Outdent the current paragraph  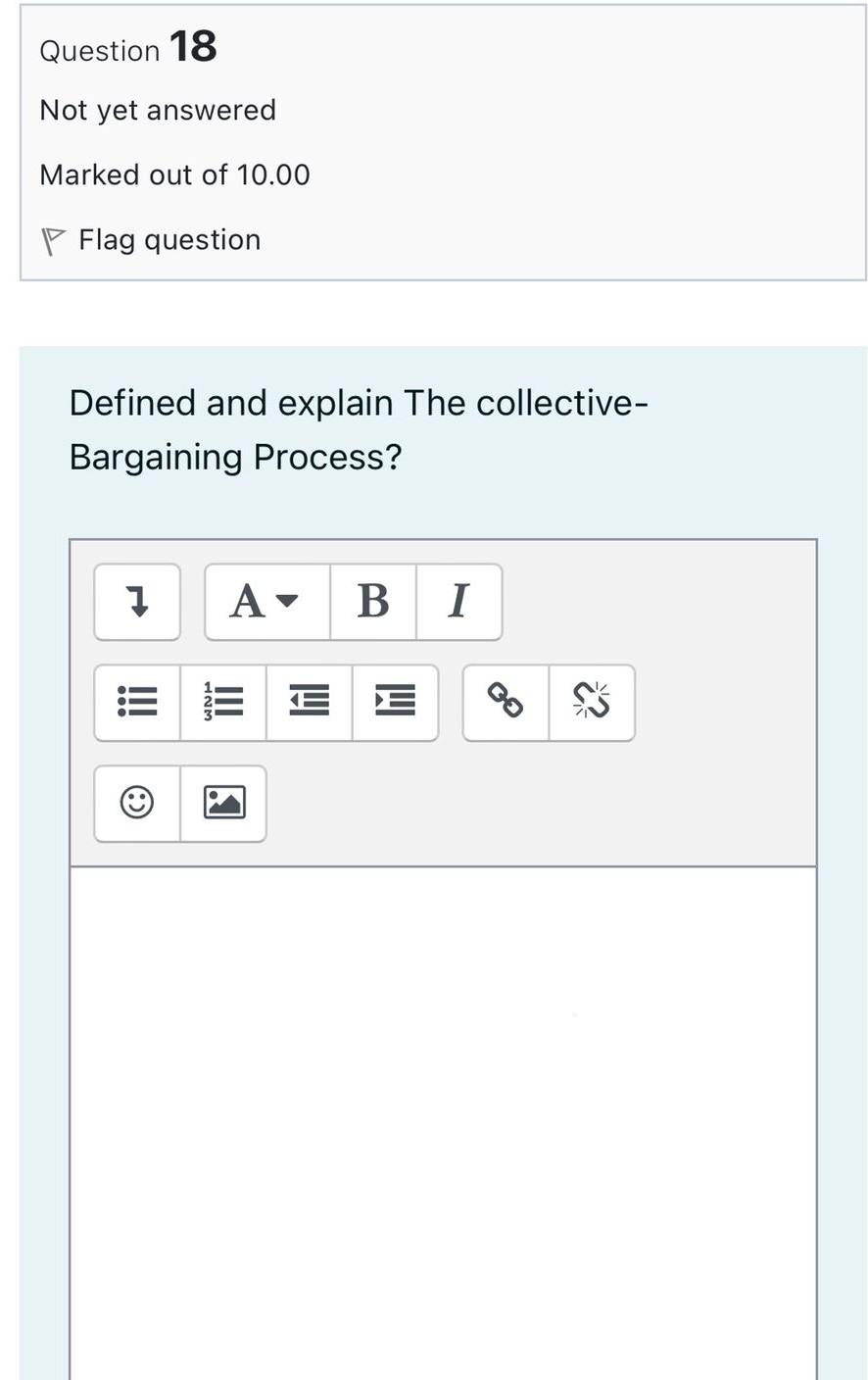coord(310,702)
